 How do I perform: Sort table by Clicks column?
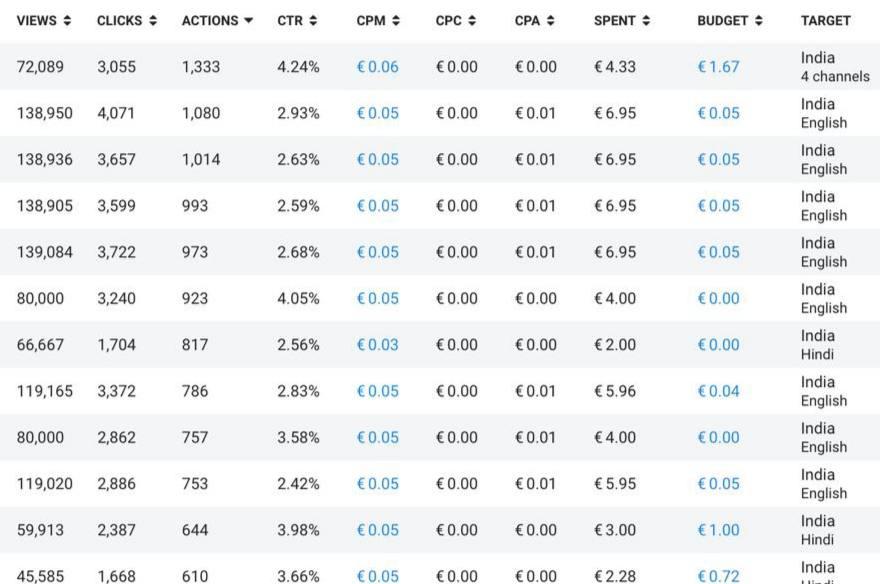tap(126, 20)
